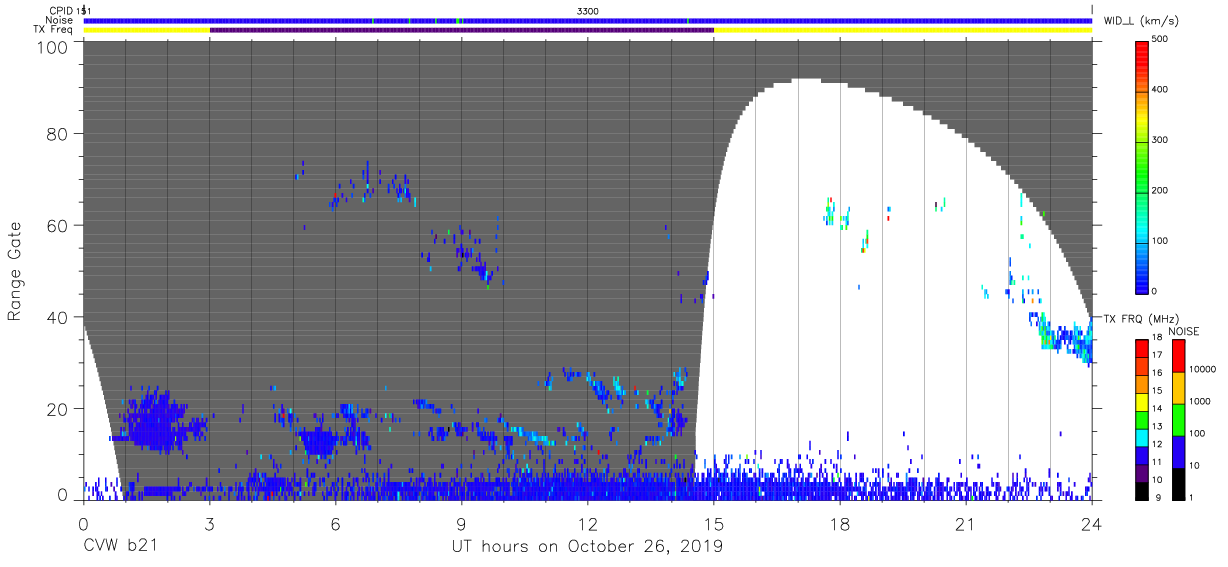The width and height of the screenshot is (1228, 567).
Task: Click the 'Noise' row label above the plot
Action: (x=58, y=20)
